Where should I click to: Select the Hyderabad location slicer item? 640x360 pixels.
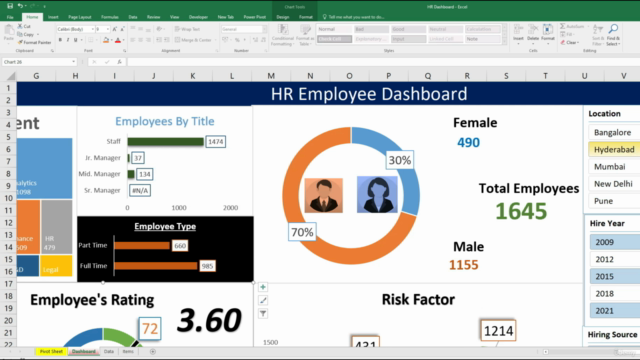click(x=614, y=149)
